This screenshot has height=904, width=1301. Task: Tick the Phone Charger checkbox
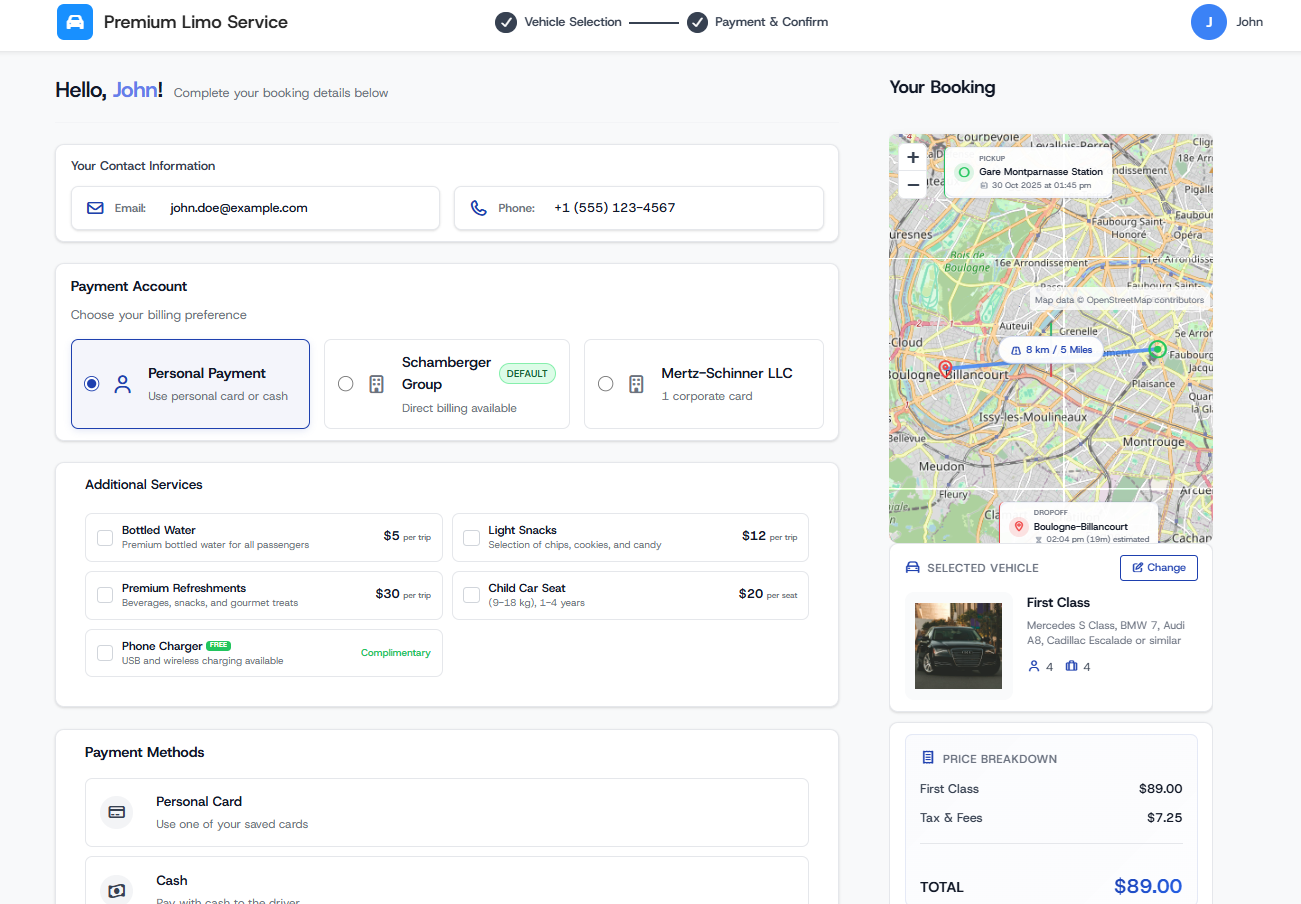(x=105, y=653)
